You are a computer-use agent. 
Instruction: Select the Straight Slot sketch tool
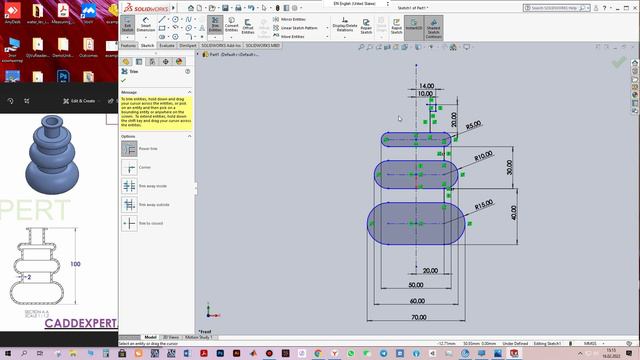coord(162,37)
